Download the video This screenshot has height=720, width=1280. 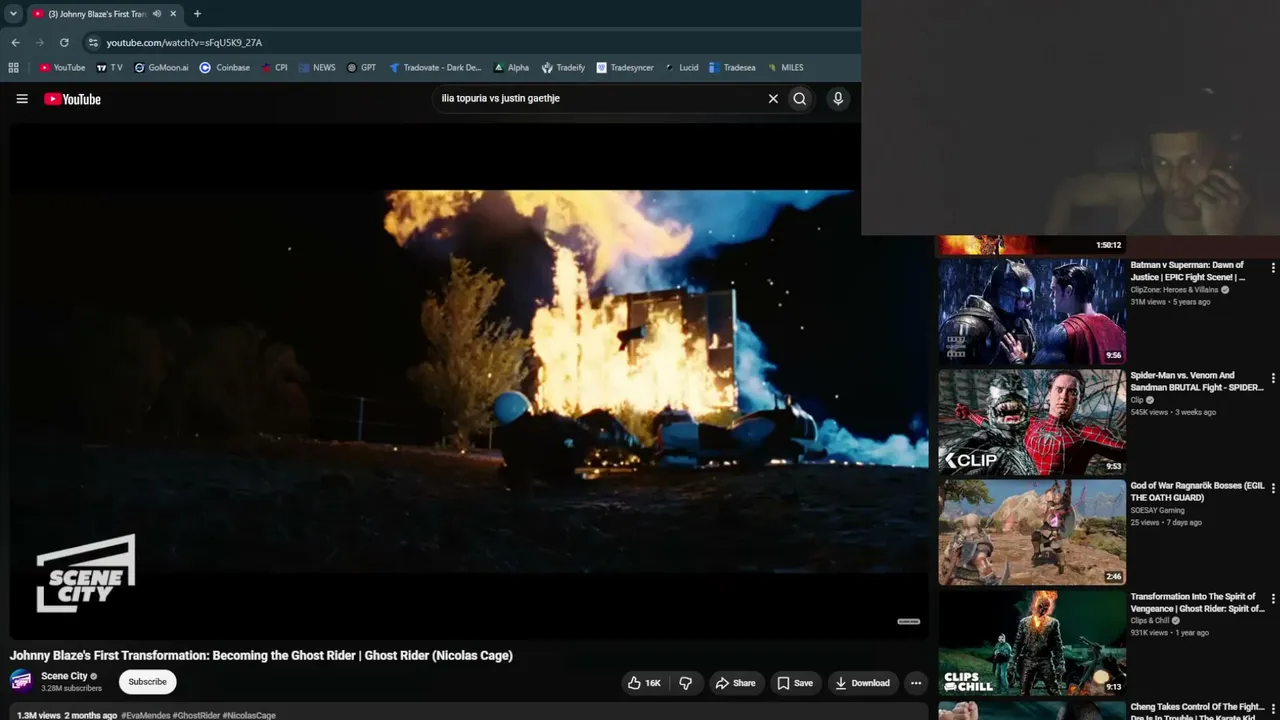click(862, 683)
